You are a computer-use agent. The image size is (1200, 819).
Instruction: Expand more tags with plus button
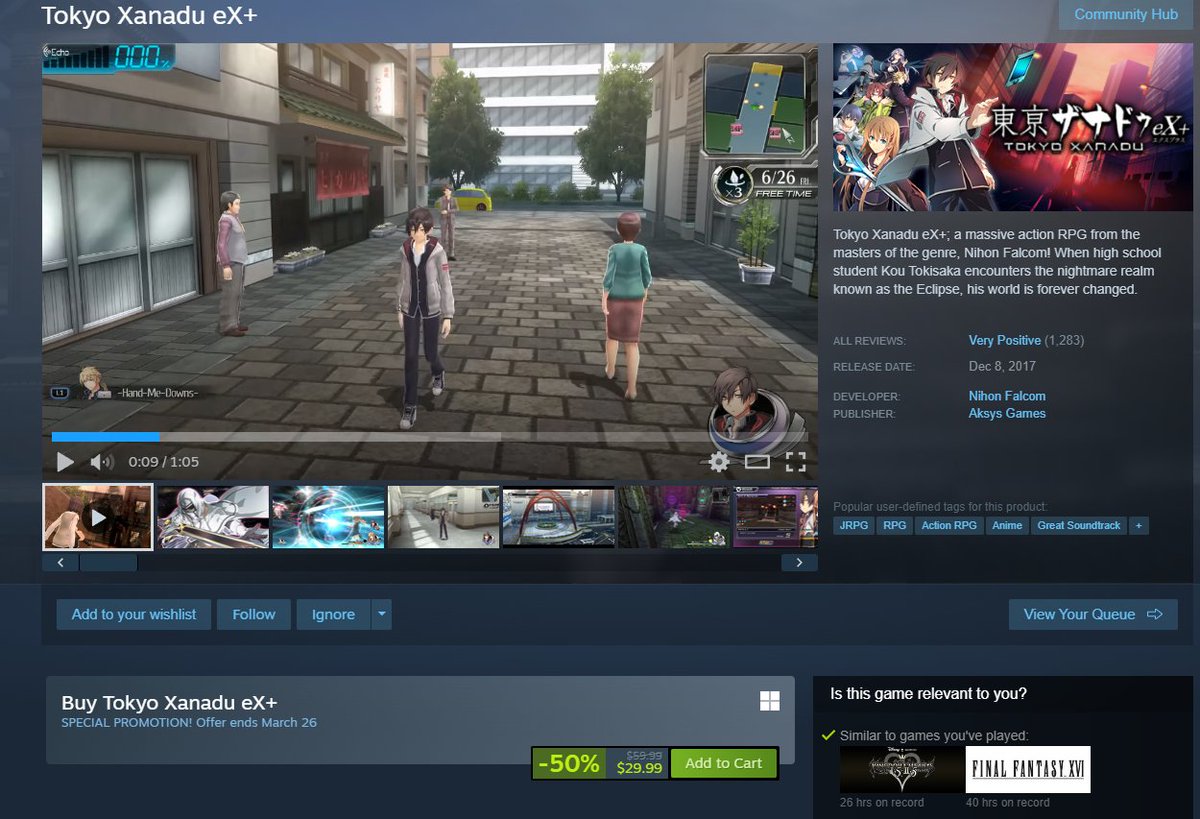tap(1138, 525)
